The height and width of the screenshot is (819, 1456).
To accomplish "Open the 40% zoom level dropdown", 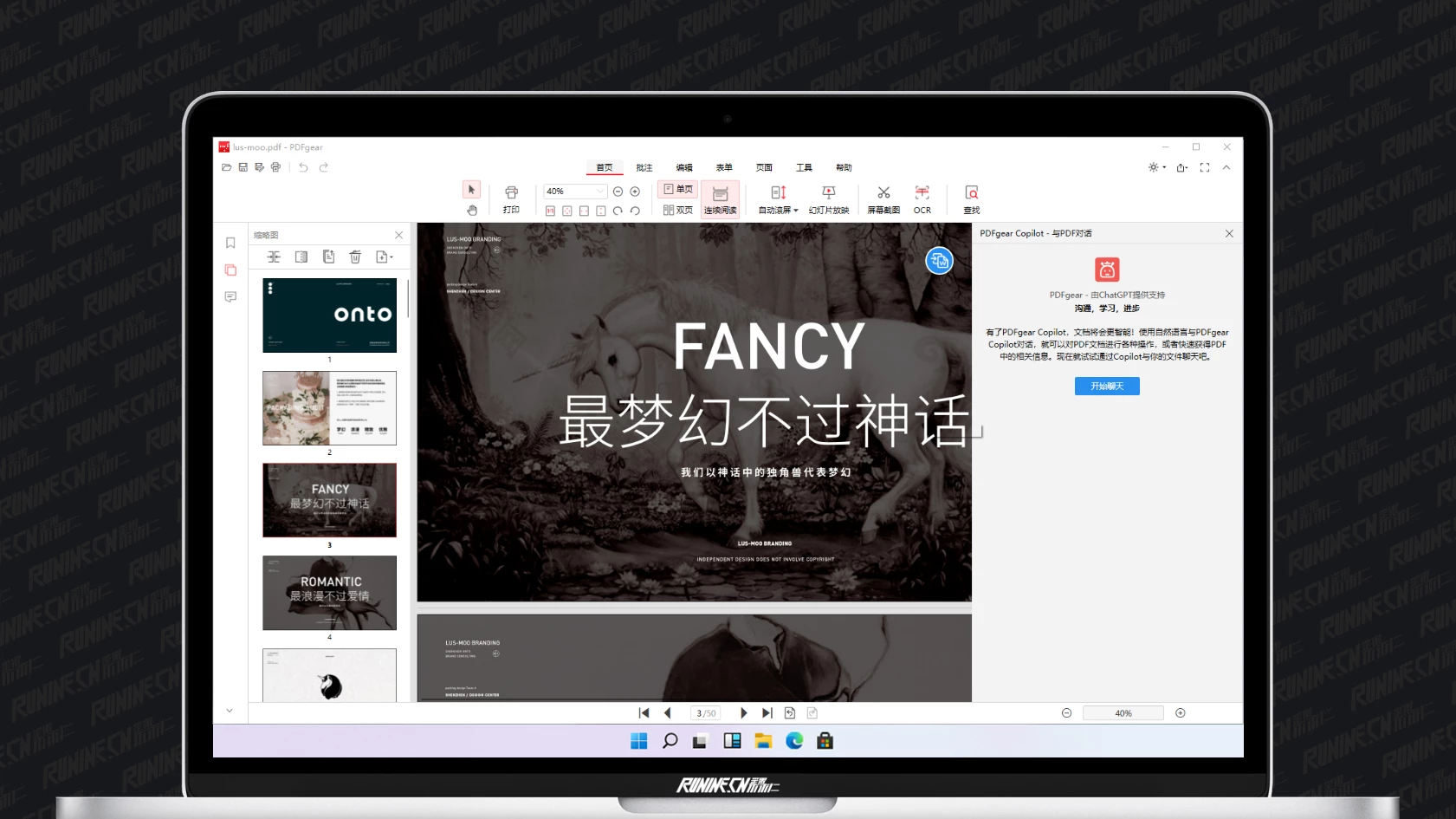I will point(599,192).
